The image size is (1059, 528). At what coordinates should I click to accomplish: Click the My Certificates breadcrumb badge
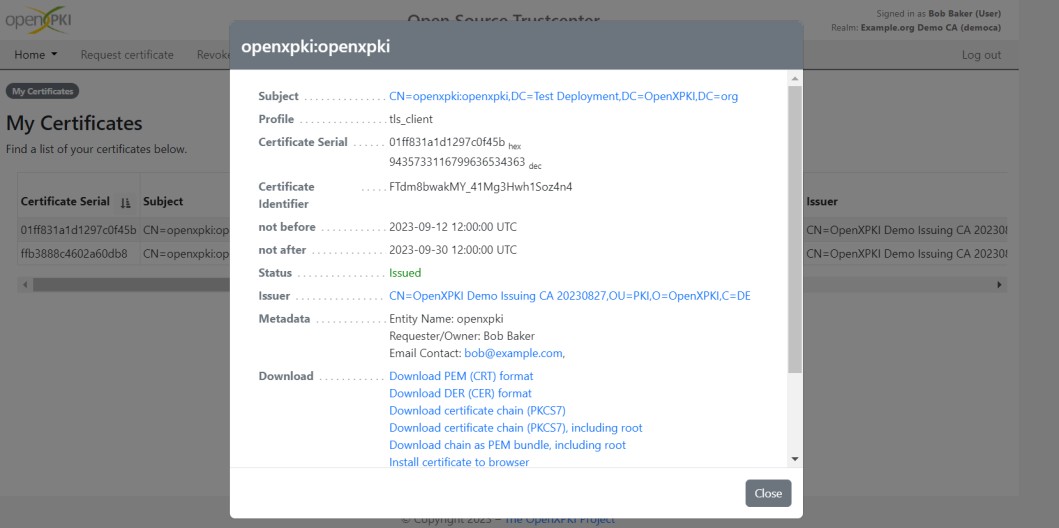pos(43,91)
